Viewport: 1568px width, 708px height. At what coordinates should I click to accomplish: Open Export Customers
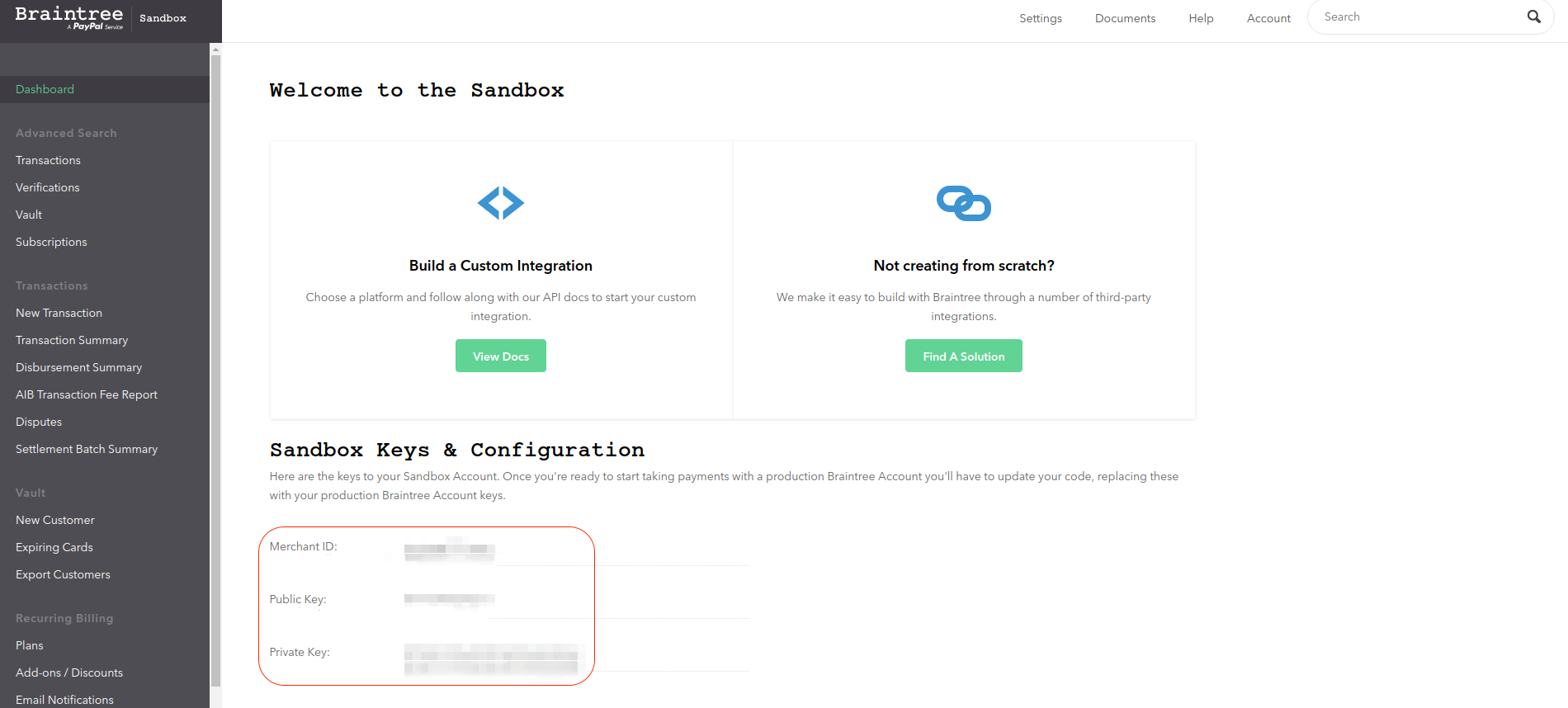pyautogui.click(x=63, y=574)
